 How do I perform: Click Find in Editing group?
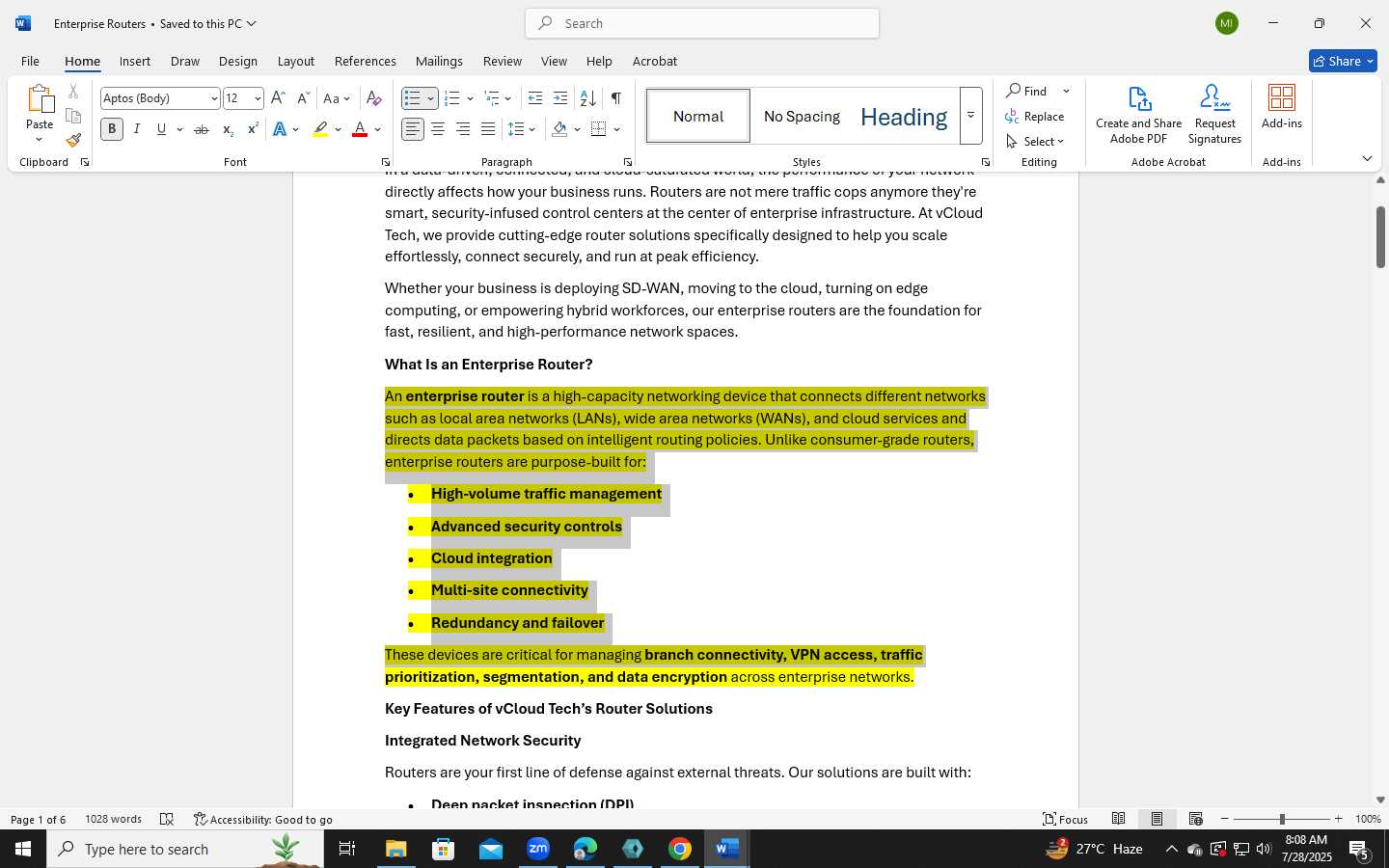tap(1027, 91)
